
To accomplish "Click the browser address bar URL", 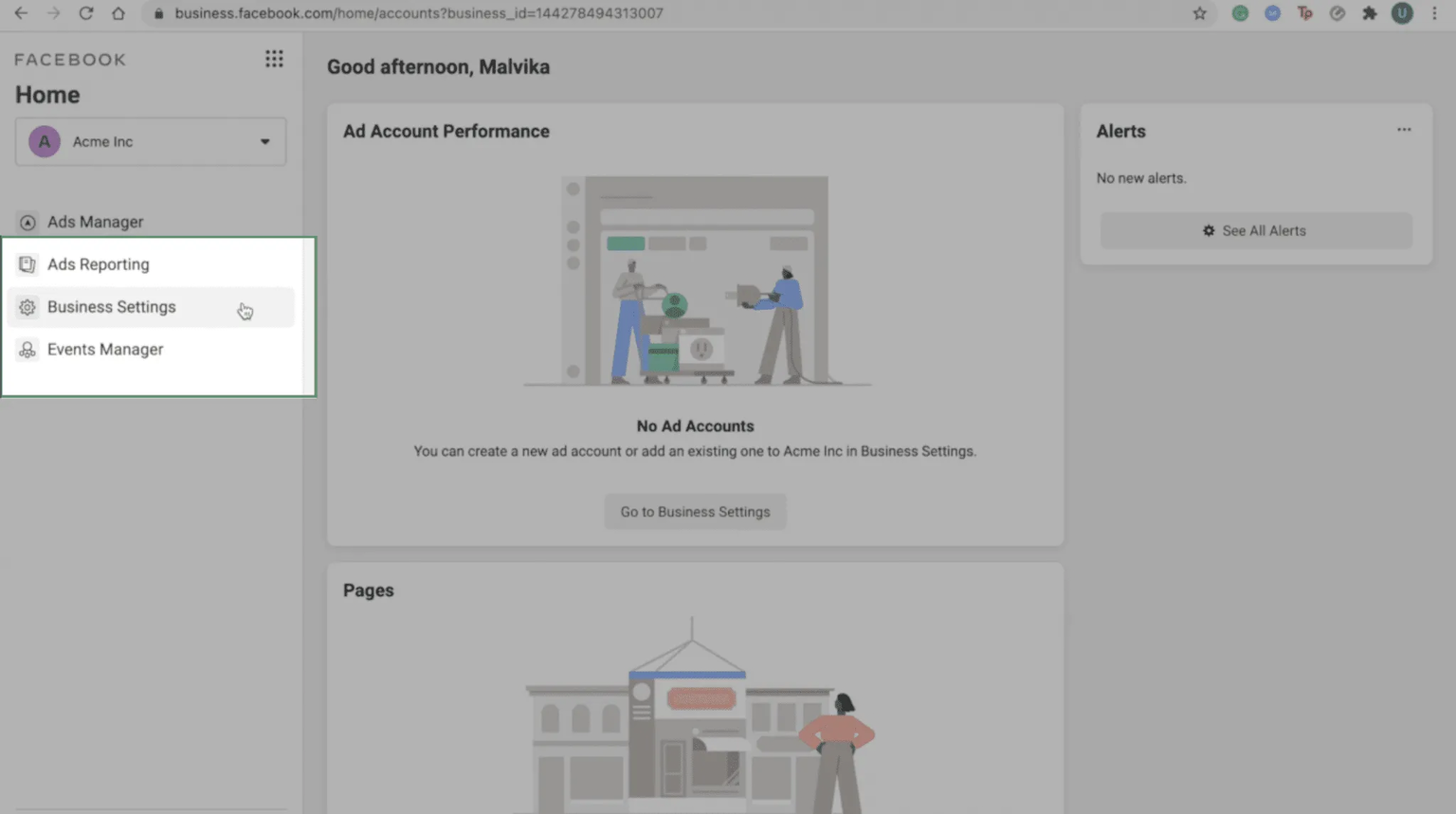I will tap(419, 13).
